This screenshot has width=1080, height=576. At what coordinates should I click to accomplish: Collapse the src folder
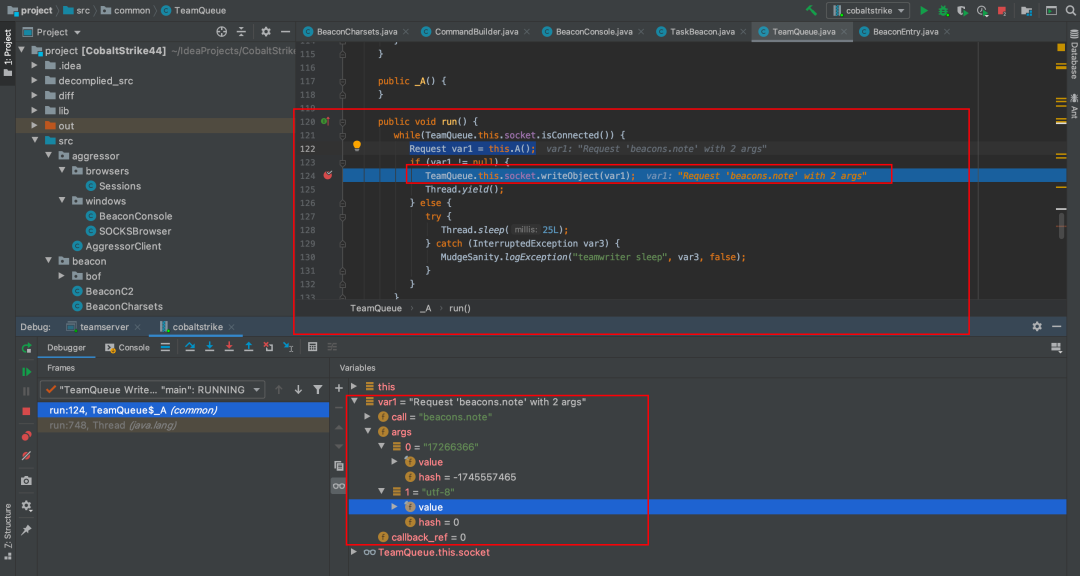[x=34, y=141]
